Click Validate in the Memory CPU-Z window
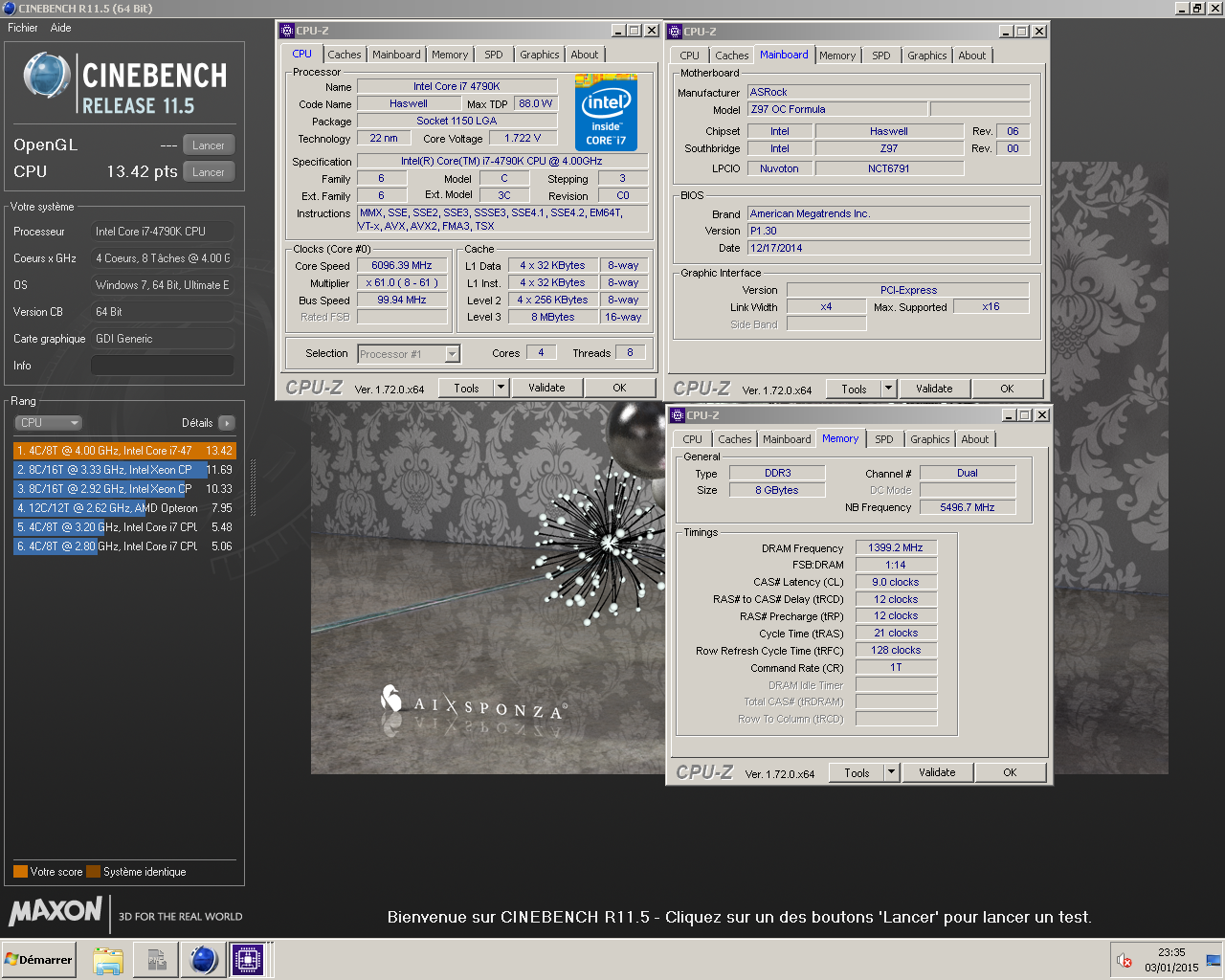This screenshot has height=980, width=1225. pos(937,772)
